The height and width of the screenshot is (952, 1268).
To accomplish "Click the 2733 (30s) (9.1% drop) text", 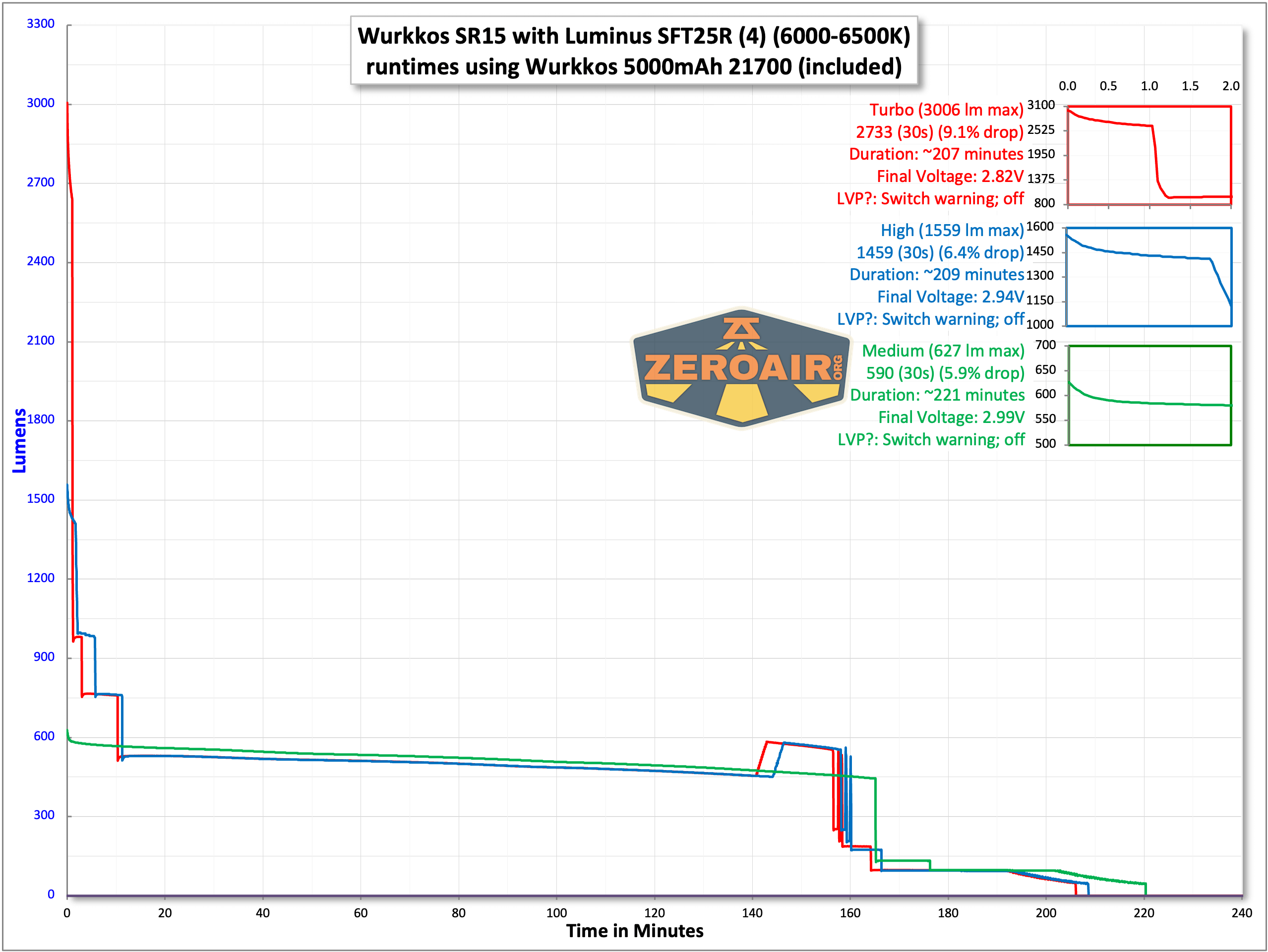I will [x=940, y=132].
